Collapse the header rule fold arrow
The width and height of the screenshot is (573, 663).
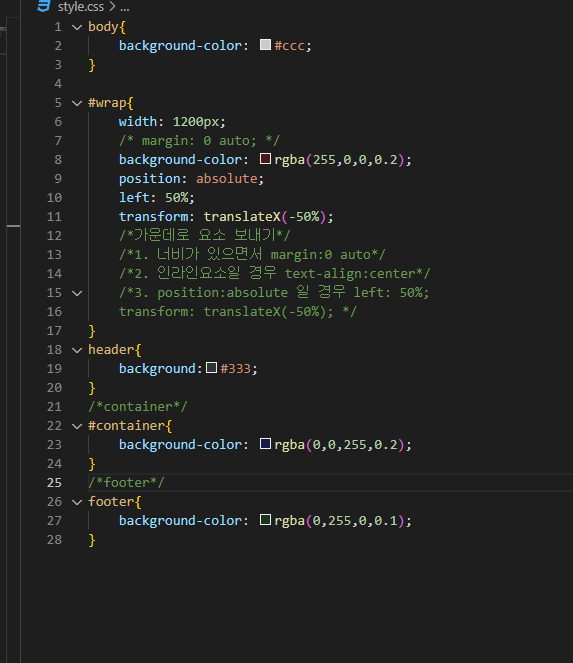pos(77,350)
